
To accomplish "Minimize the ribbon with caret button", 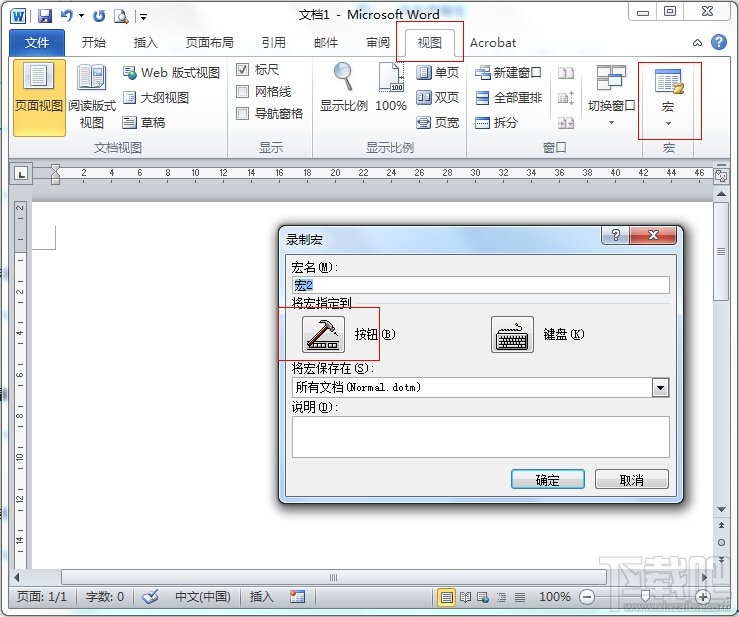I will pyautogui.click(x=698, y=43).
